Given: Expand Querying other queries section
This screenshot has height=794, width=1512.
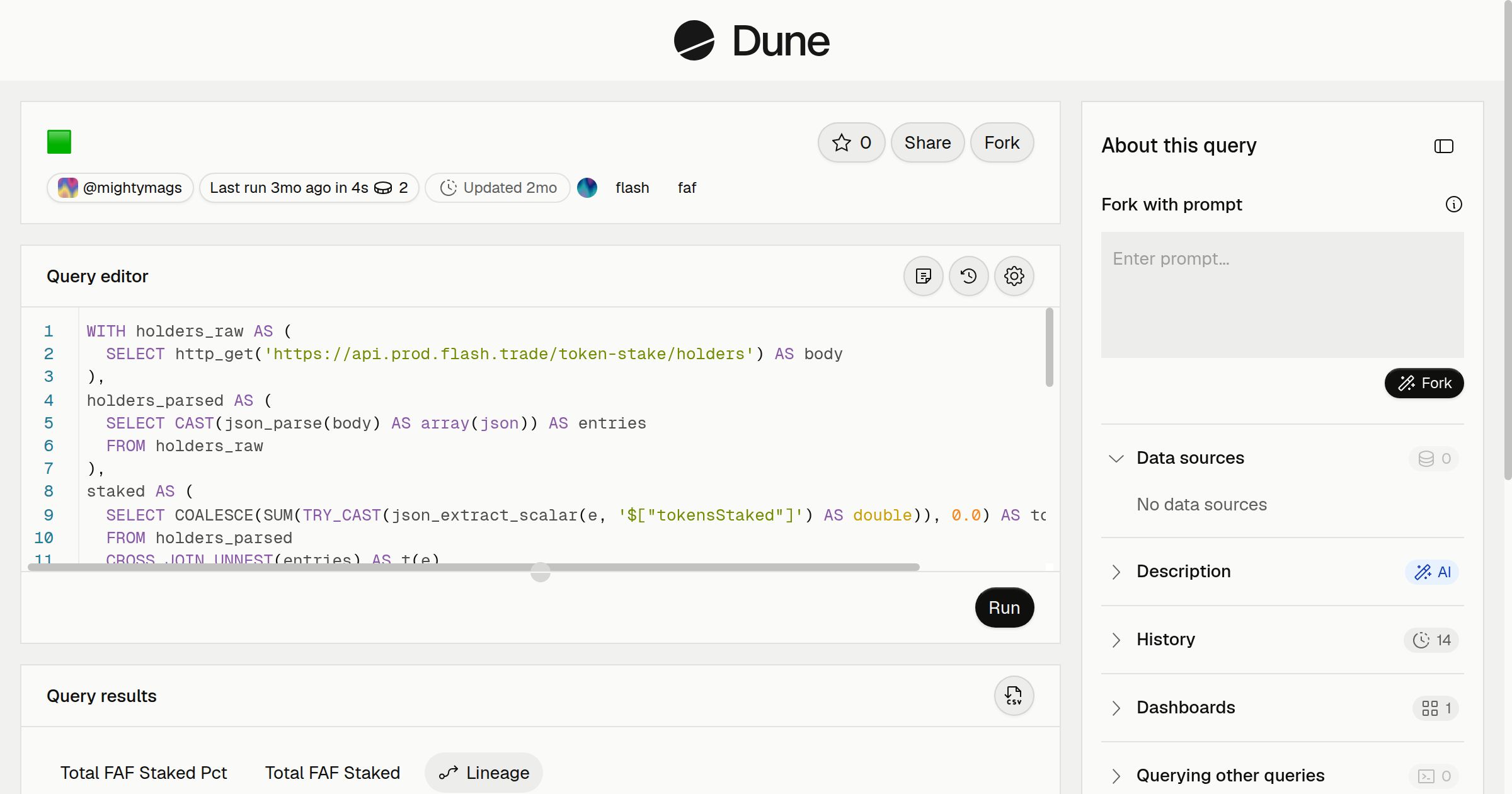Looking at the screenshot, I should (x=1116, y=776).
